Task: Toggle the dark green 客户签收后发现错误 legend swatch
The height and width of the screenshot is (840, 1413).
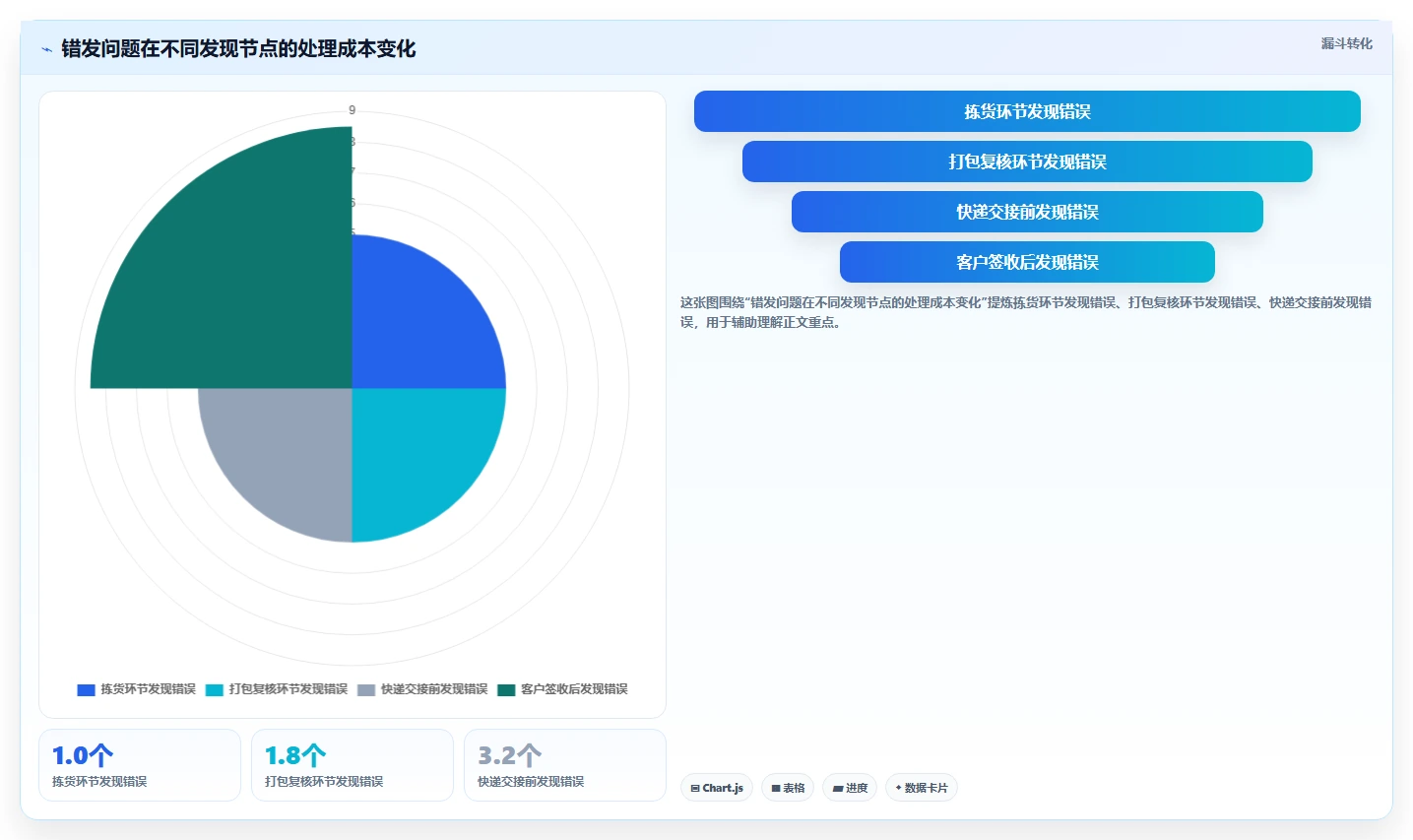Action: pos(506,689)
